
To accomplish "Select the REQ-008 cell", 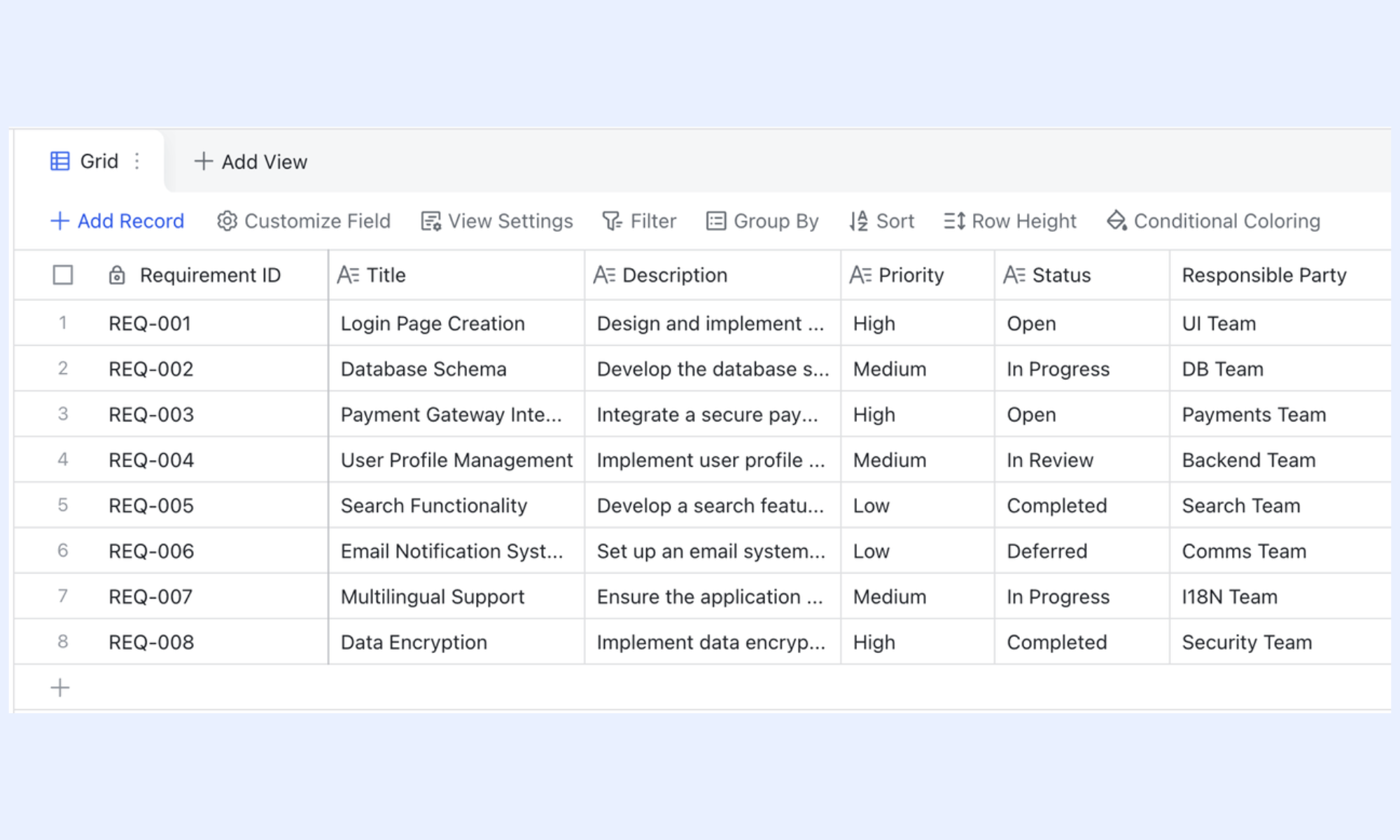I will (x=212, y=642).
